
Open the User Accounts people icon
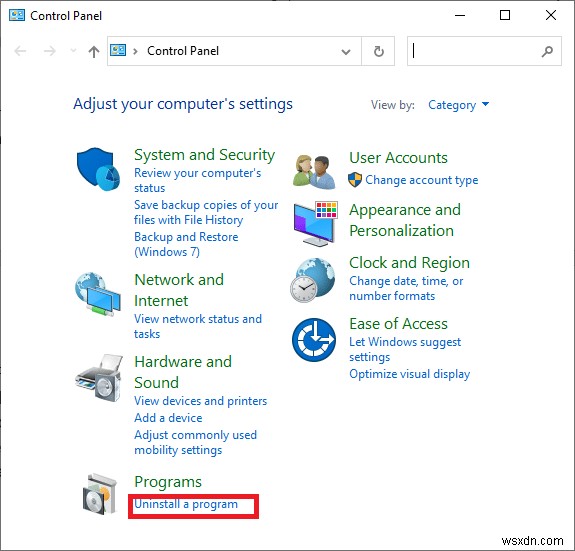tap(314, 172)
